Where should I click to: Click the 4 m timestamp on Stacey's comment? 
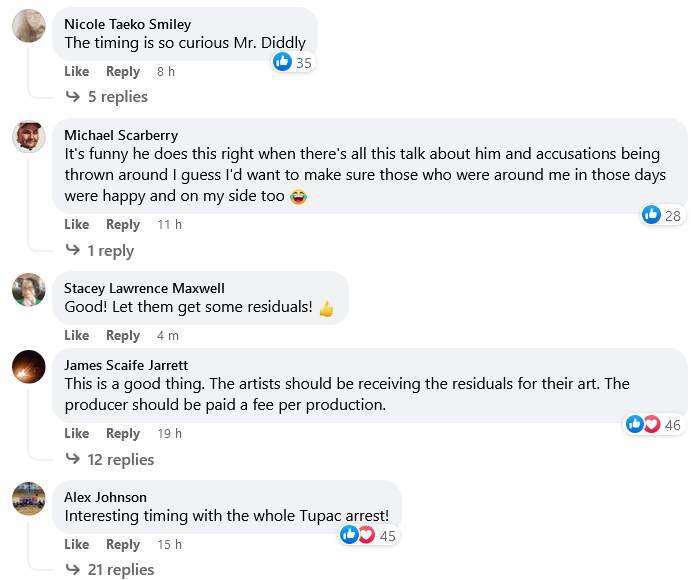tap(168, 336)
